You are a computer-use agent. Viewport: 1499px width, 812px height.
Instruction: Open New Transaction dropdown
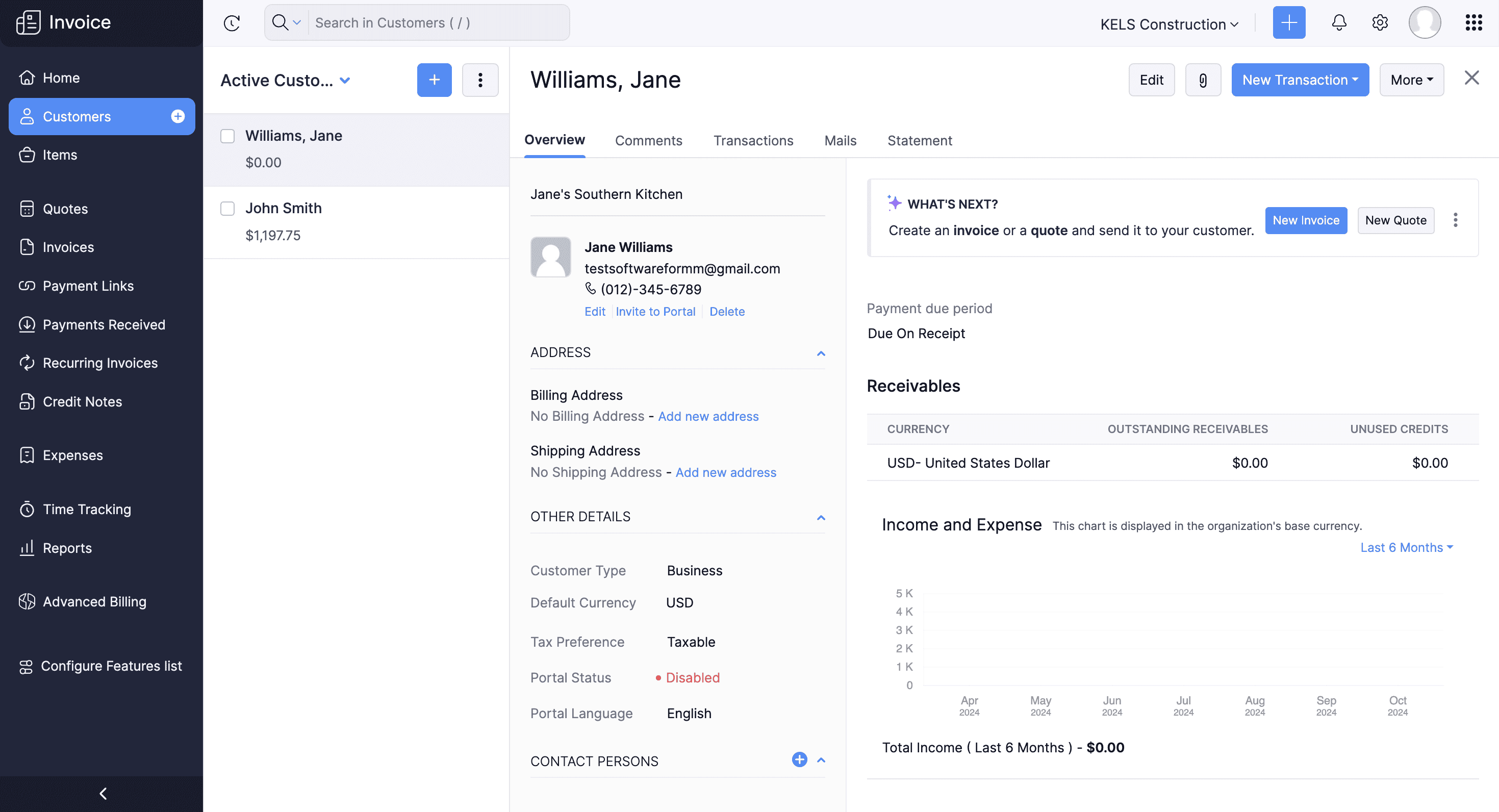[x=1300, y=80]
